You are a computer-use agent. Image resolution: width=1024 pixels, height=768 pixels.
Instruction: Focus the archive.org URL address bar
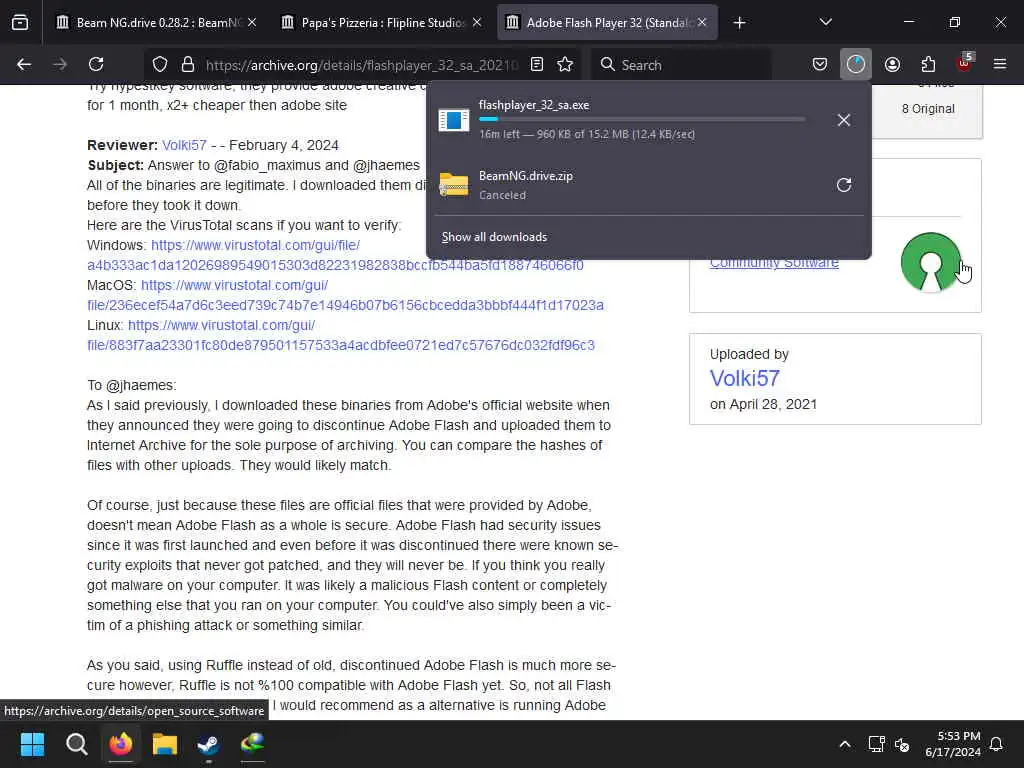coord(361,65)
